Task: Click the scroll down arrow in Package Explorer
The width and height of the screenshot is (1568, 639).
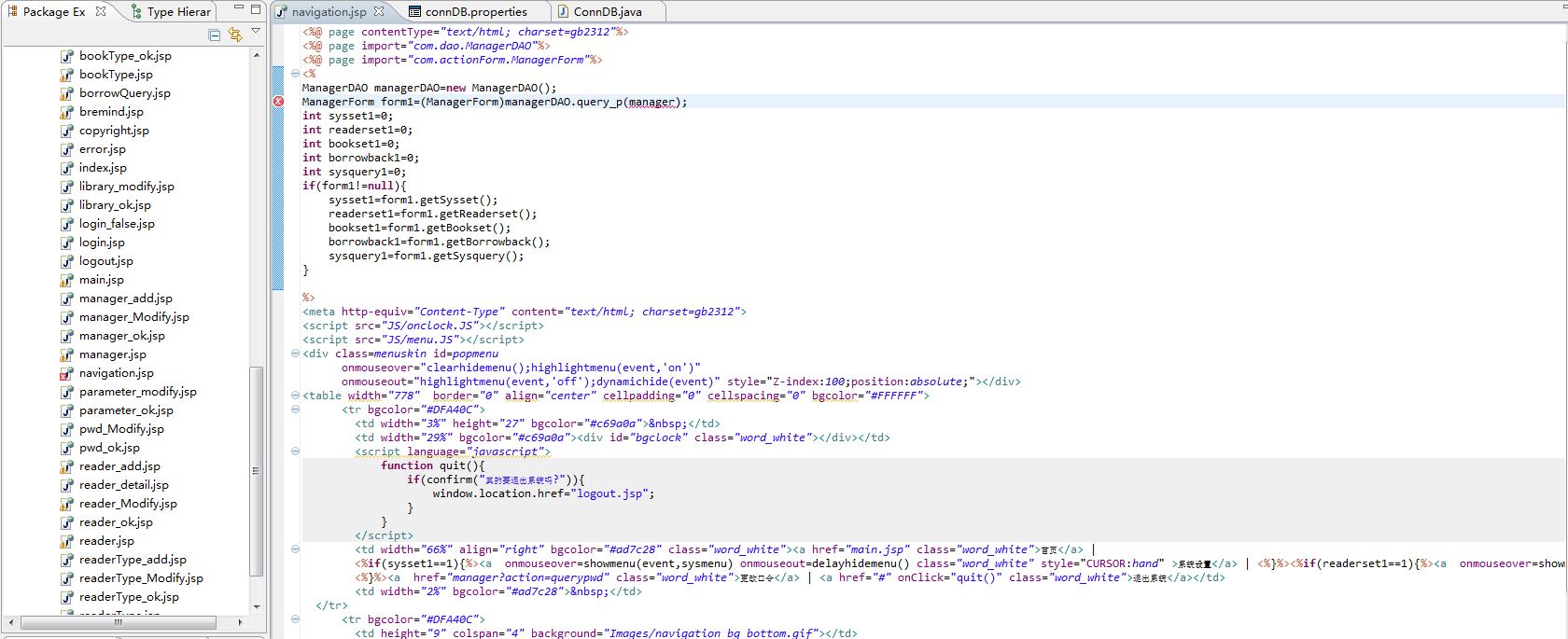Action: (256, 607)
